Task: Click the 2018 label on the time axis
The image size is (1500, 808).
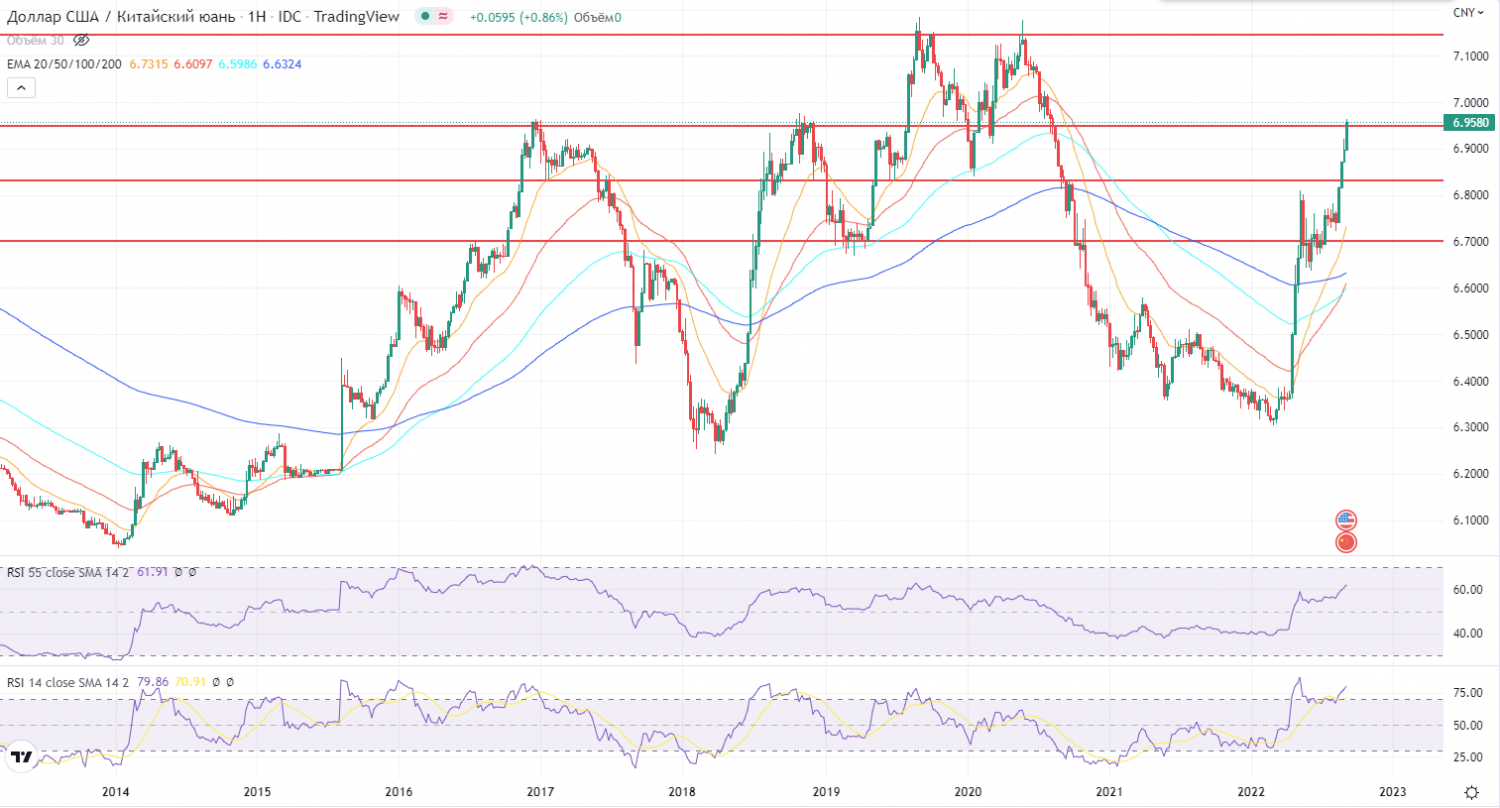Action: tap(683, 790)
